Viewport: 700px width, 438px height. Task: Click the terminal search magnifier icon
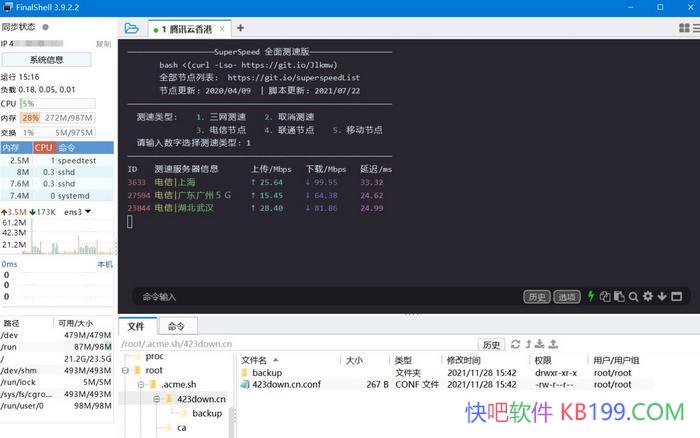pos(633,296)
